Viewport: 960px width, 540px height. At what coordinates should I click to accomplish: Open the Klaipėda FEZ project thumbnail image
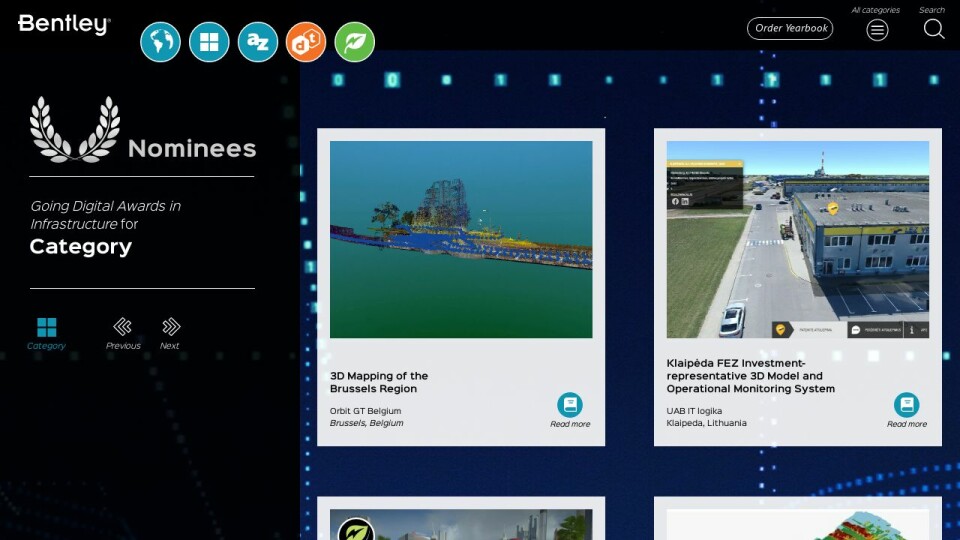[798, 239]
